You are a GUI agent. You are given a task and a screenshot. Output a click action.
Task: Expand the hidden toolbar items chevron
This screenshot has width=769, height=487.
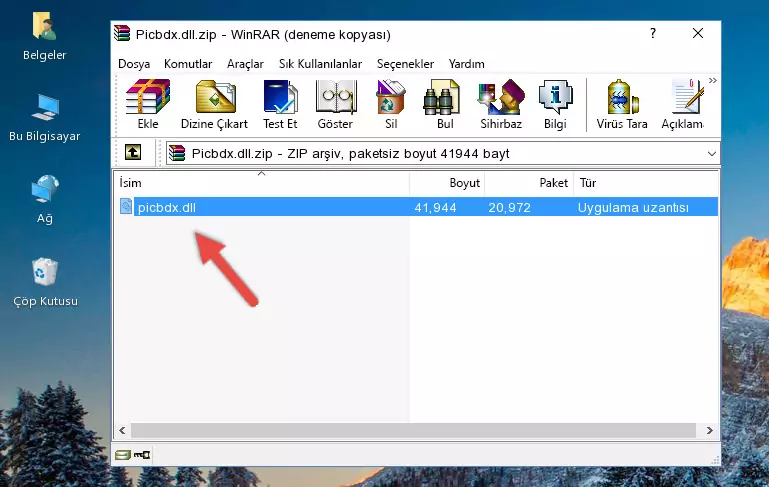713,80
